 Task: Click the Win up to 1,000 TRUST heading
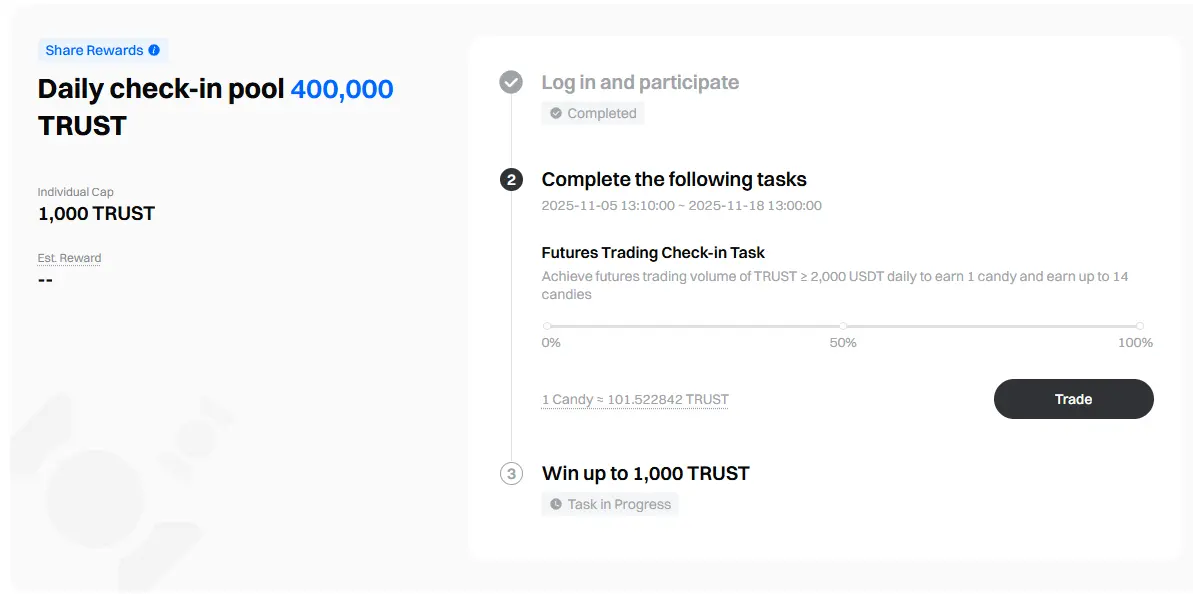(645, 474)
